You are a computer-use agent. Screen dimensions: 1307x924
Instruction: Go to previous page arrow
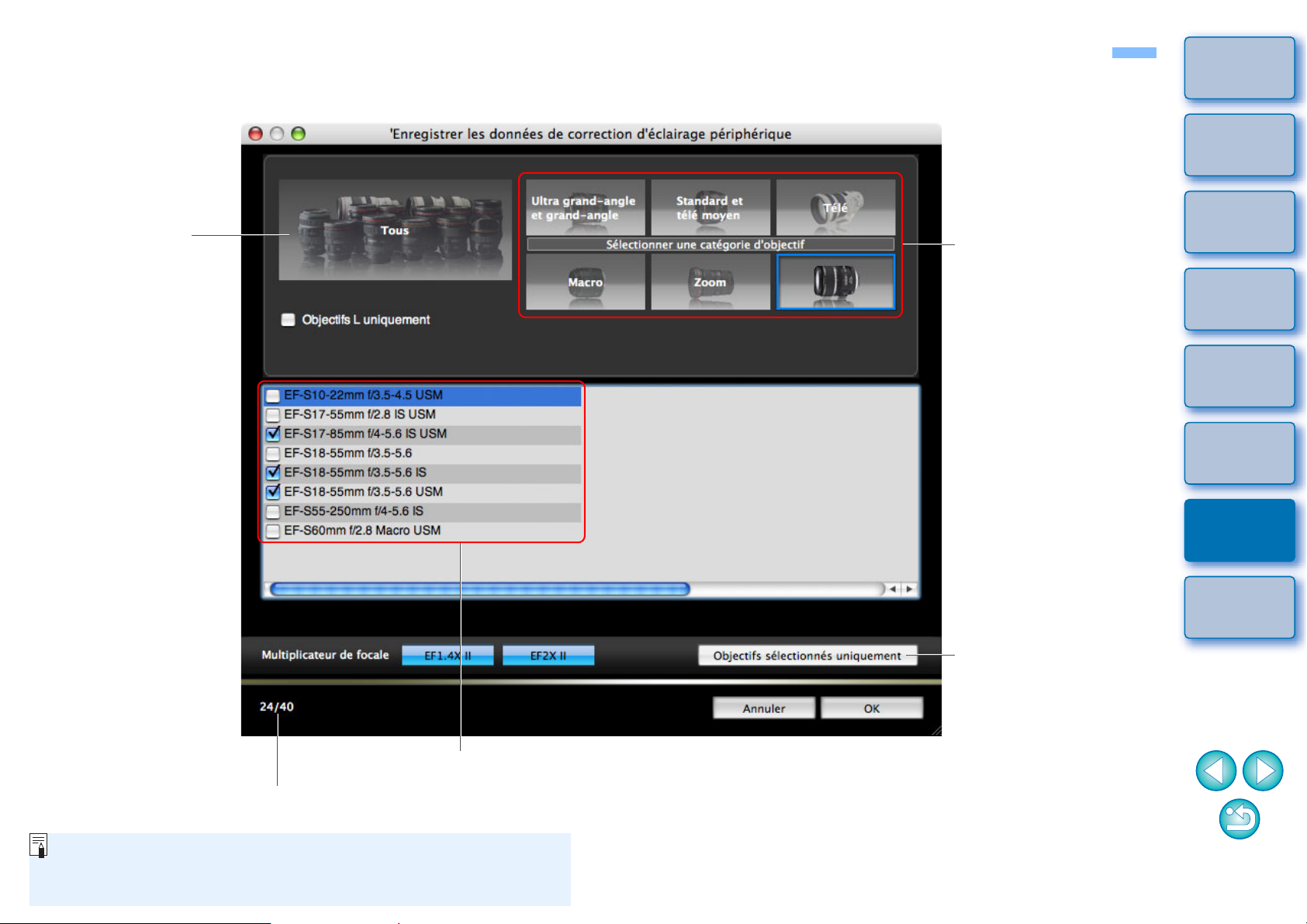[x=1215, y=770]
